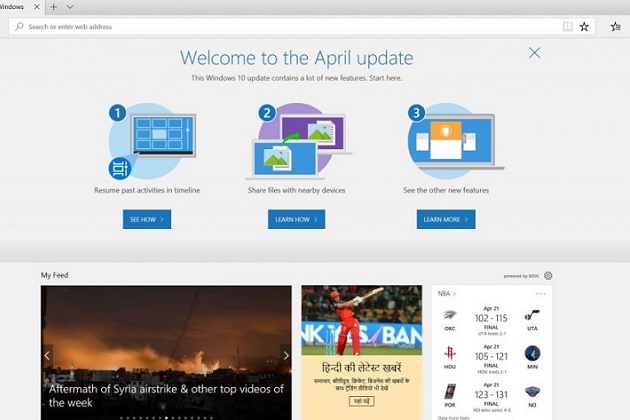Go to previous slide in news carousel
The image size is (630, 420).
(x=47, y=355)
